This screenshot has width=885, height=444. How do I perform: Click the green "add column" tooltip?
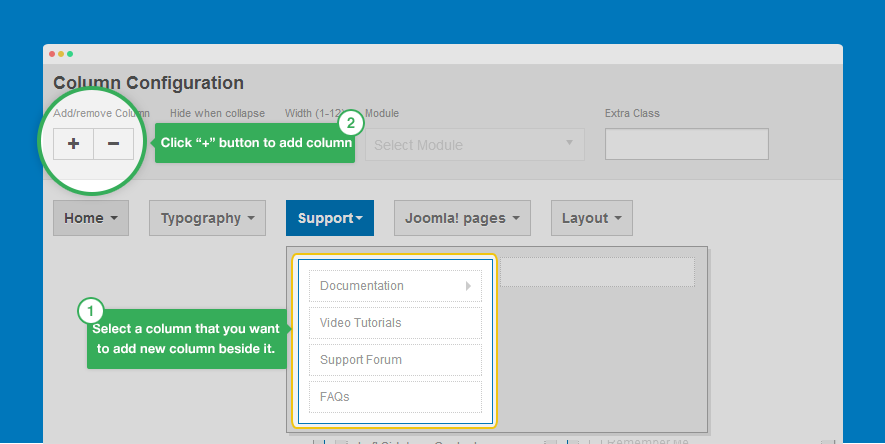(x=255, y=143)
